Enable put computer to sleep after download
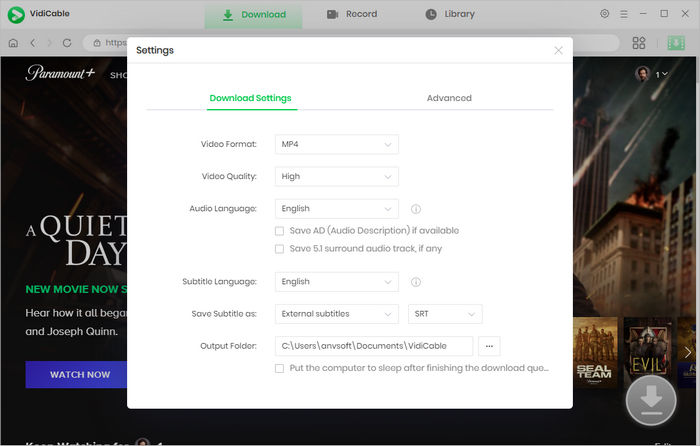 [279, 368]
